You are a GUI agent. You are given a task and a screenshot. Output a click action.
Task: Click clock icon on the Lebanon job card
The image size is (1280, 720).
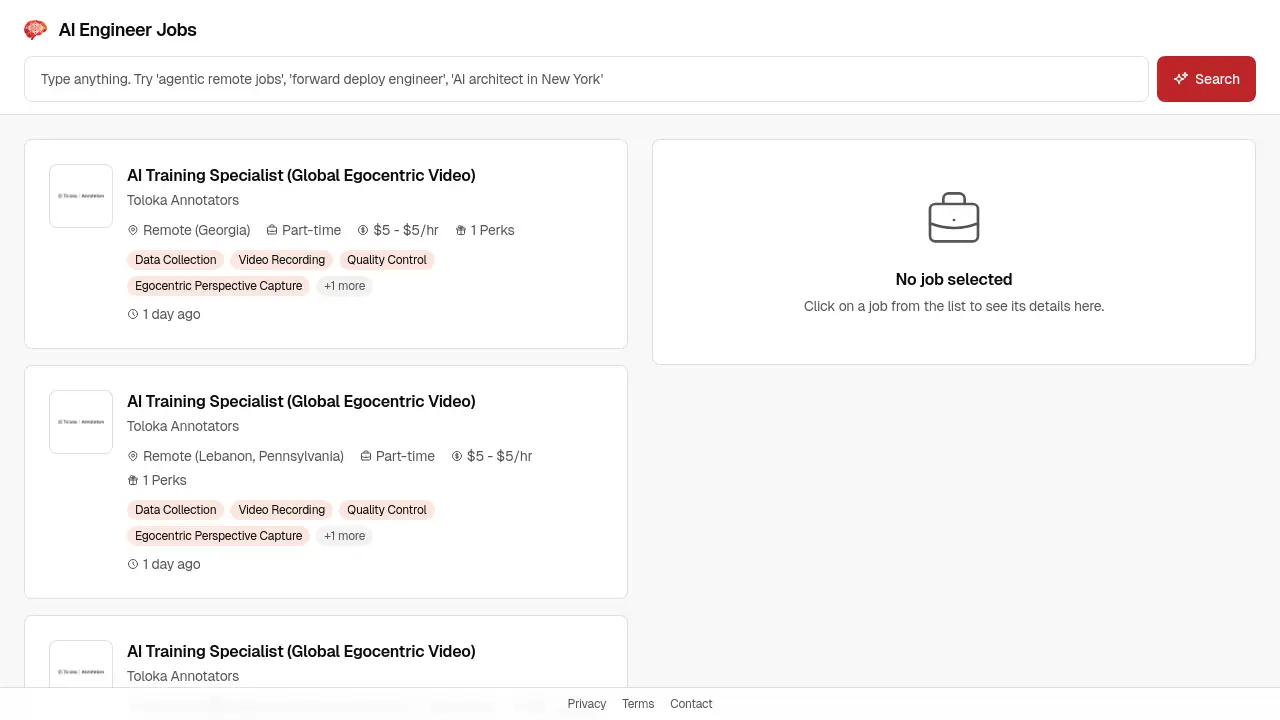133,564
